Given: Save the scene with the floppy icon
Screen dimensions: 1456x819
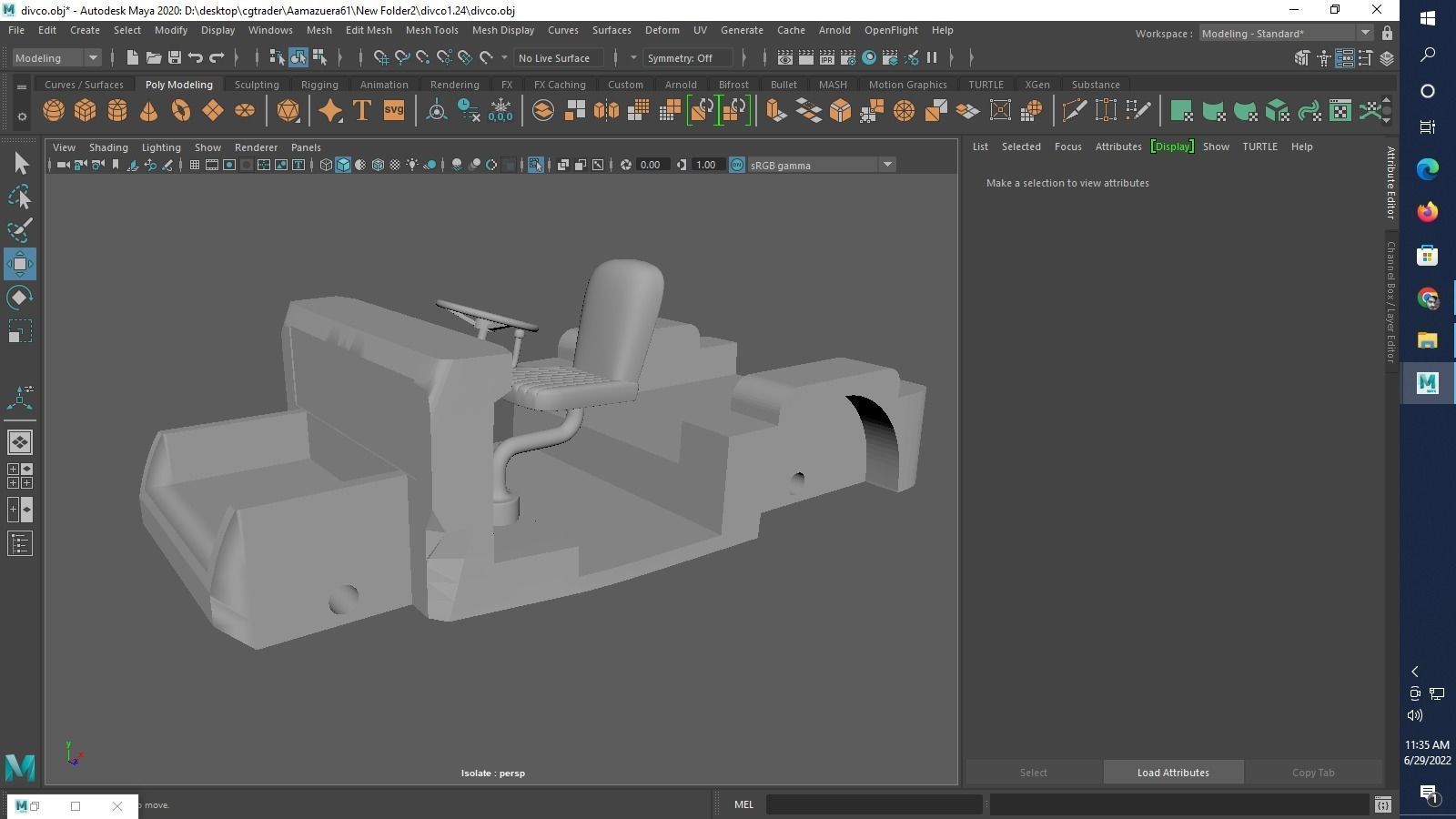Looking at the screenshot, I should click(174, 57).
